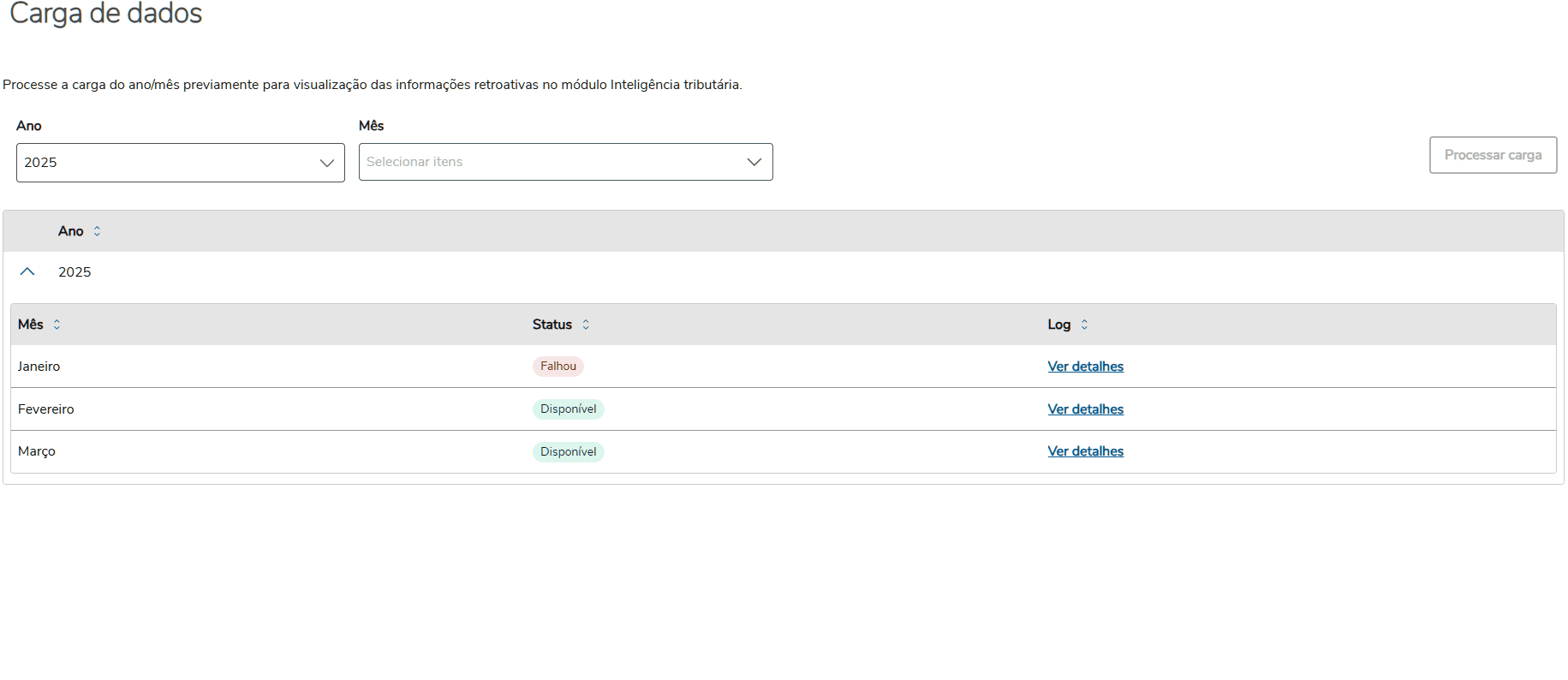Open Ver detalhes log for Janeiro
This screenshot has height=680, width=1568.
(x=1085, y=367)
